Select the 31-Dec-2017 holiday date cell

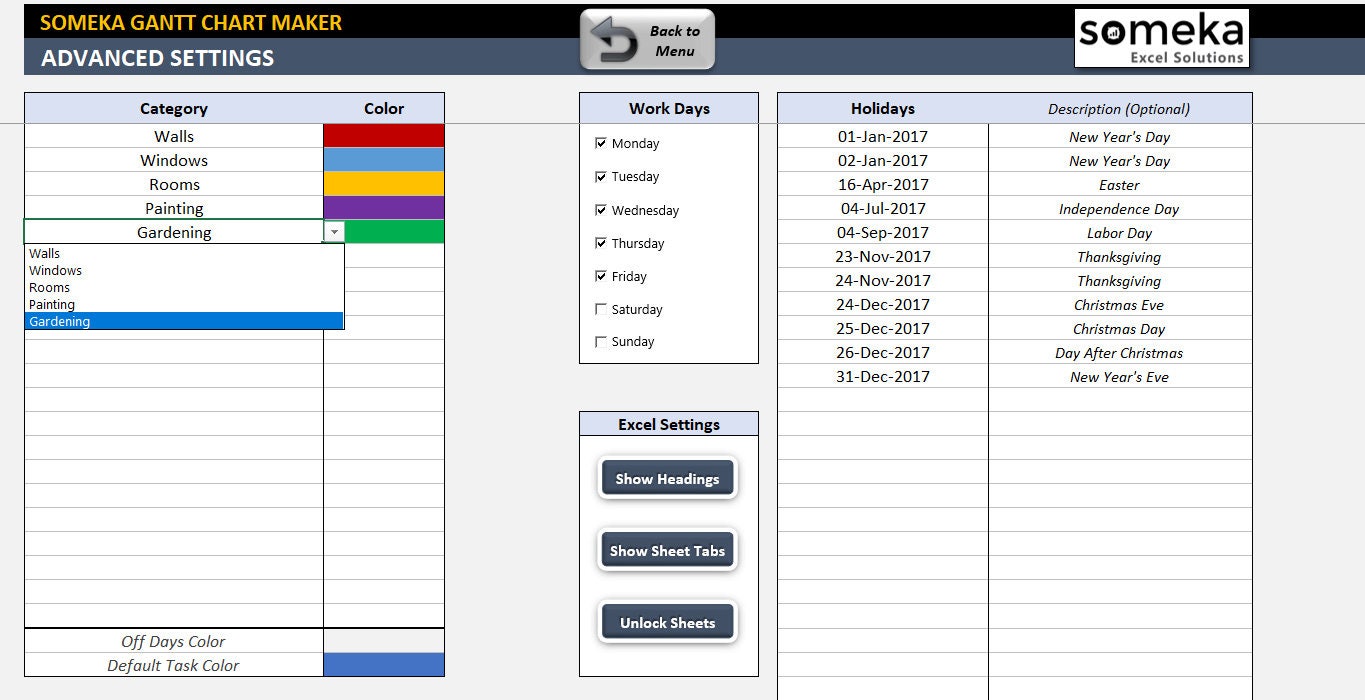(883, 376)
